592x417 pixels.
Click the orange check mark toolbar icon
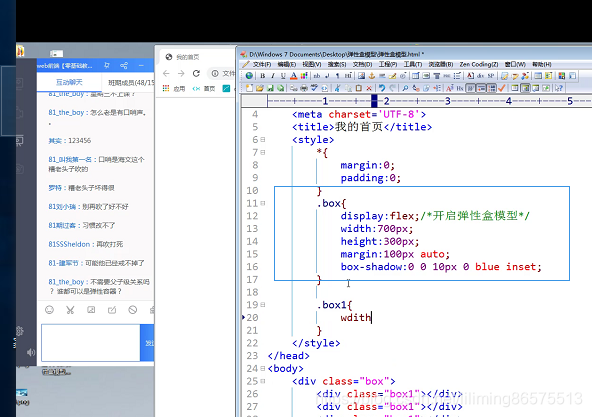click(502, 88)
